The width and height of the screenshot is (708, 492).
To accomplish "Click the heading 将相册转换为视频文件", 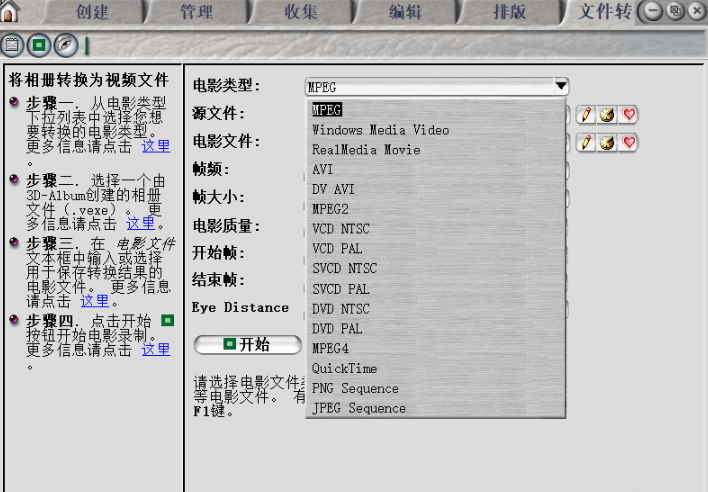I will click(88, 80).
